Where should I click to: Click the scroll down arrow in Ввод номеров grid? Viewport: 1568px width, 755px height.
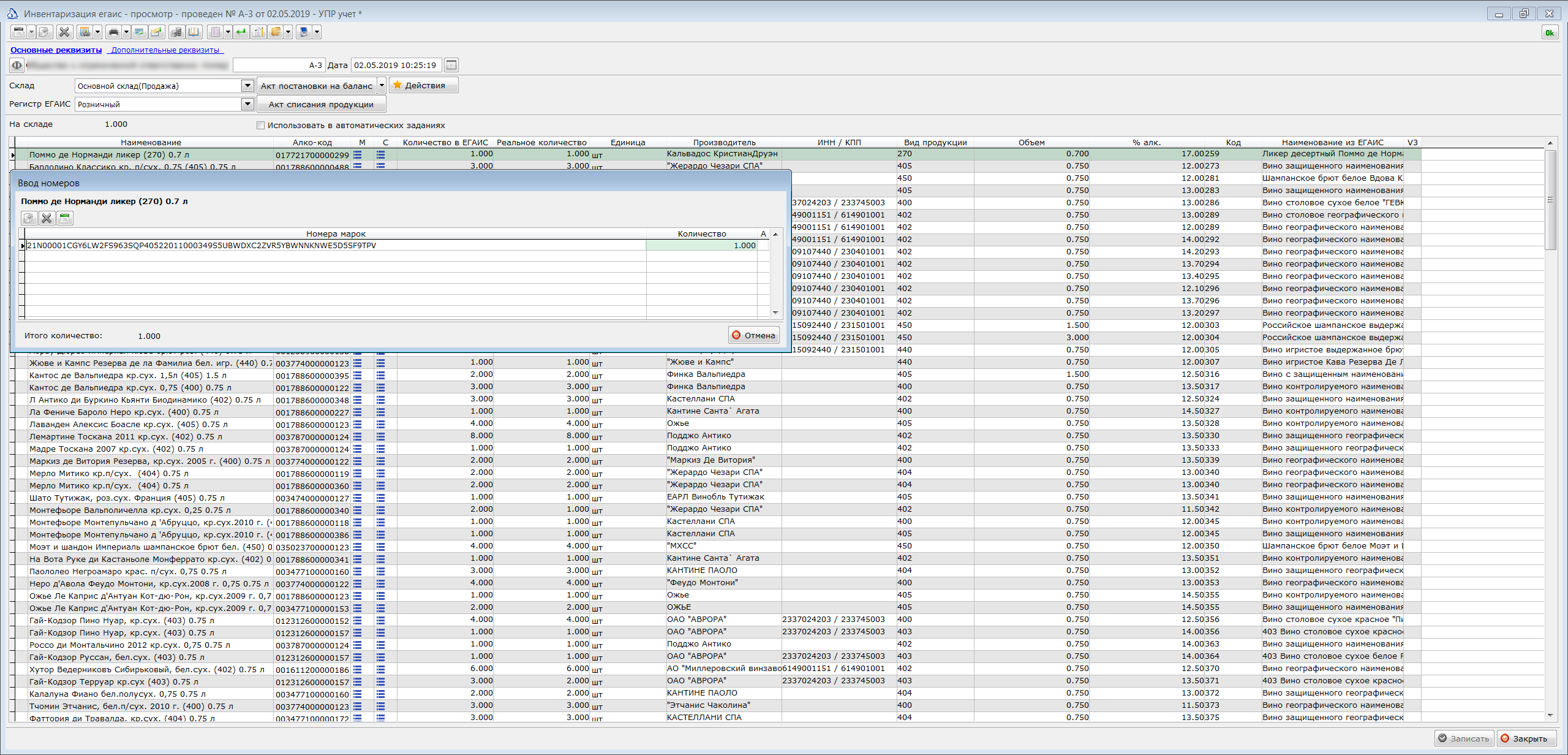click(775, 313)
